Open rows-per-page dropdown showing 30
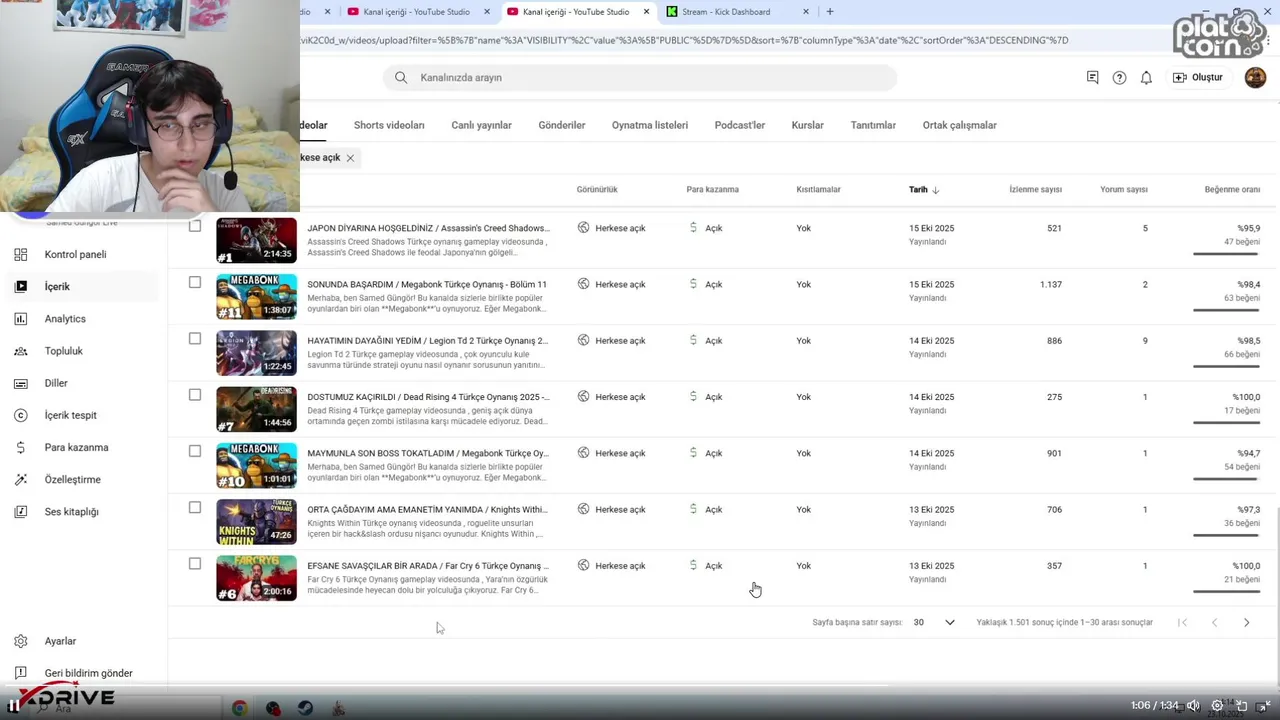 coord(934,622)
